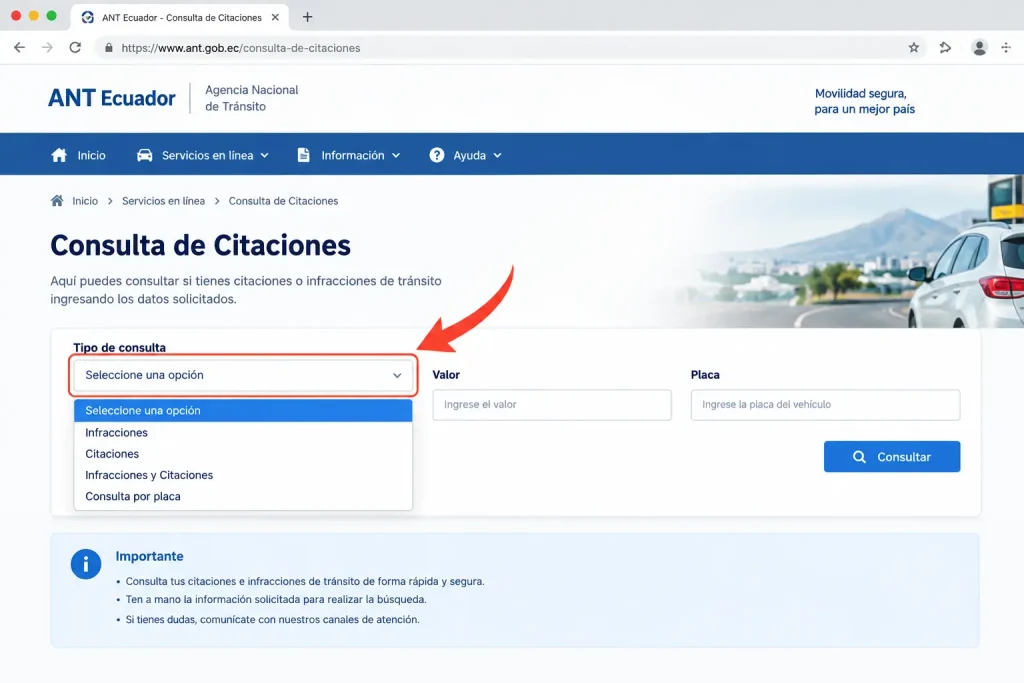This screenshot has width=1024, height=683.
Task: Open a new tab with plus icon
Action: coord(308,17)
